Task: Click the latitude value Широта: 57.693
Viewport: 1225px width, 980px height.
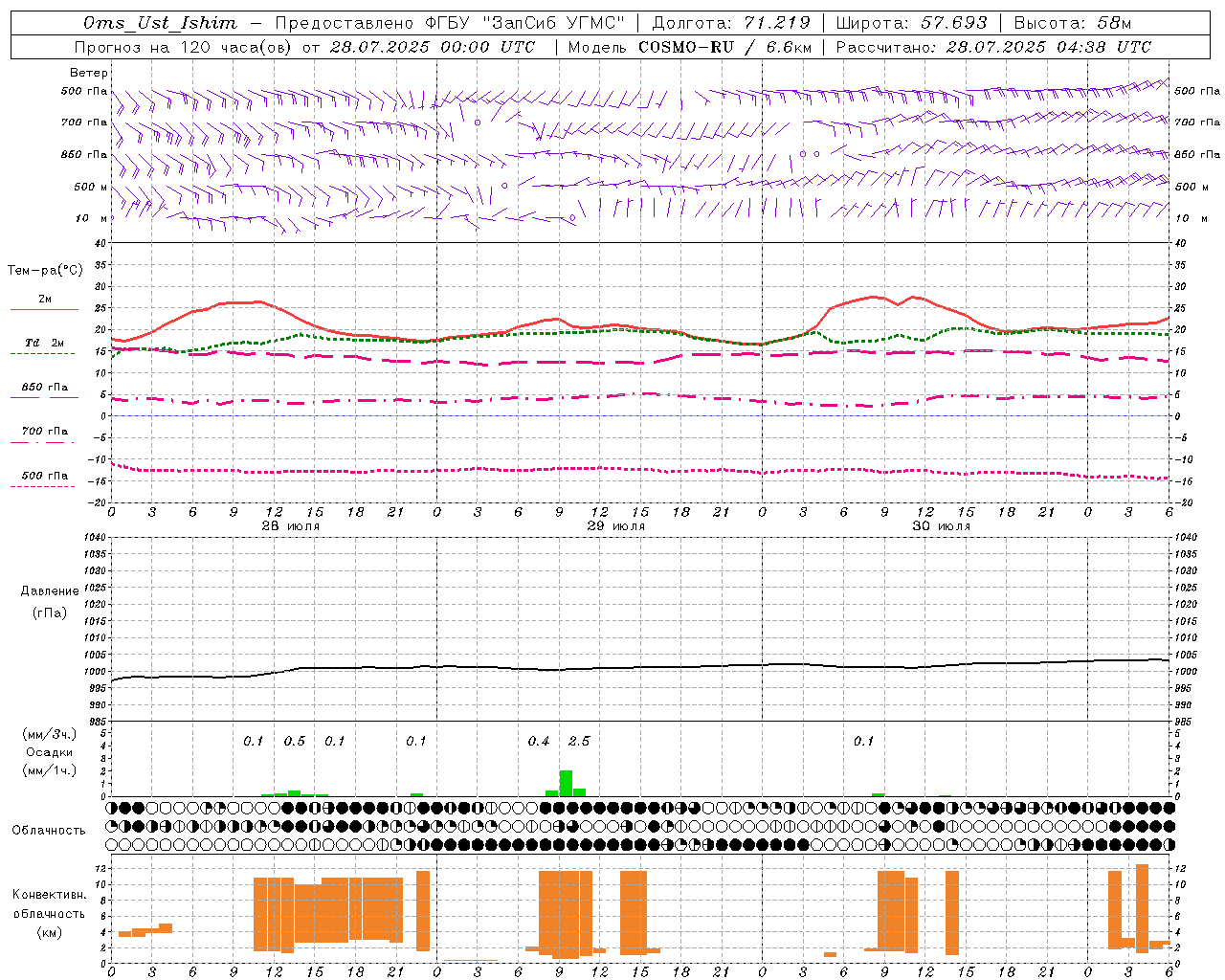Action: coord(911,23)
